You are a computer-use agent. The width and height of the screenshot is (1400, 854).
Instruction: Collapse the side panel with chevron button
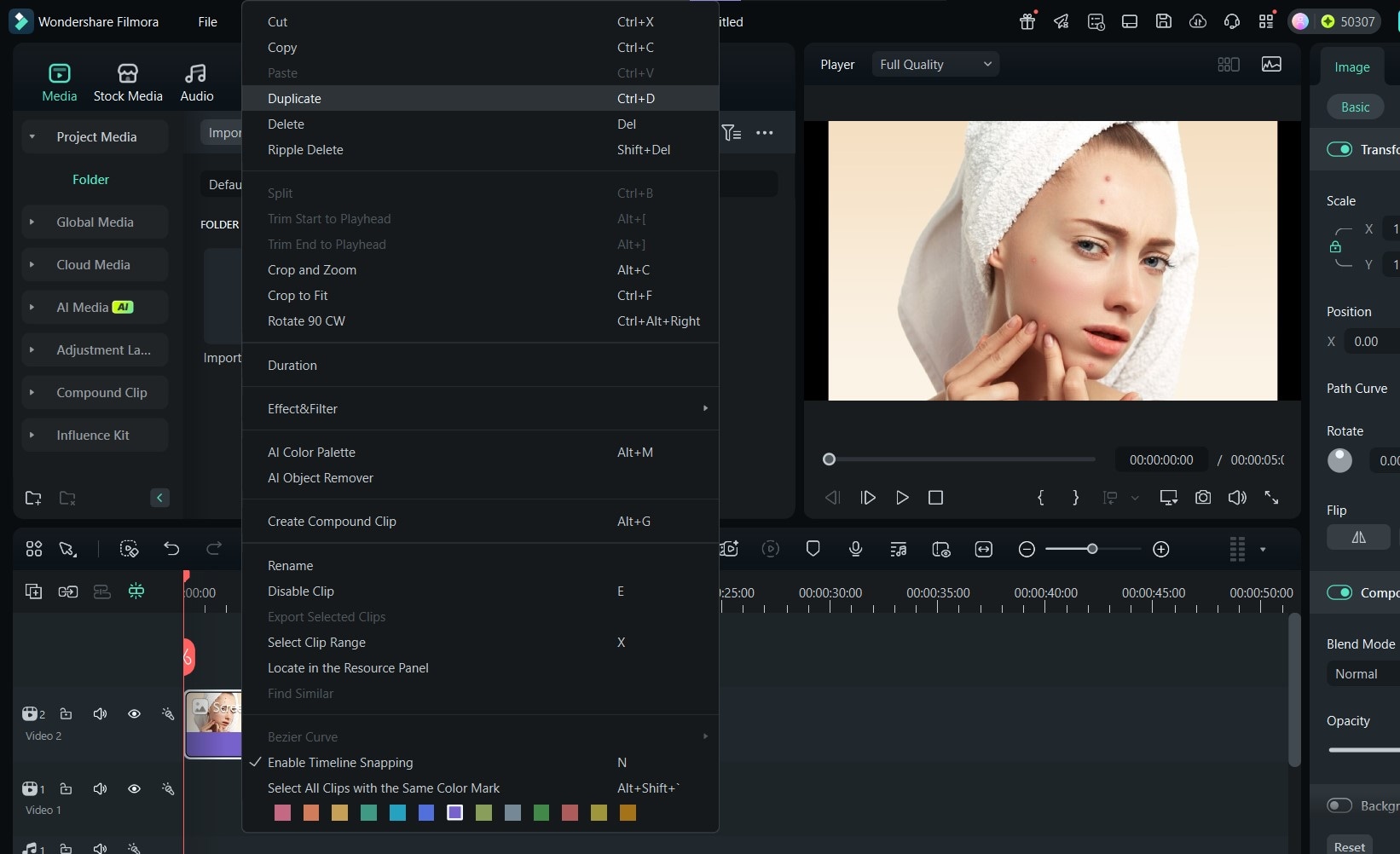point(159,498)
